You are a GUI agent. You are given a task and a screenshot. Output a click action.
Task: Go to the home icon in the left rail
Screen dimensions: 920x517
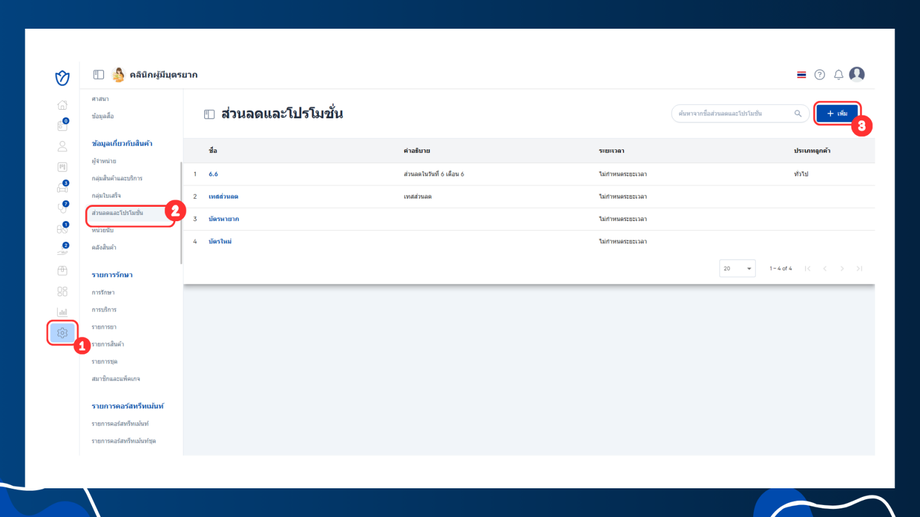[62, 105]
